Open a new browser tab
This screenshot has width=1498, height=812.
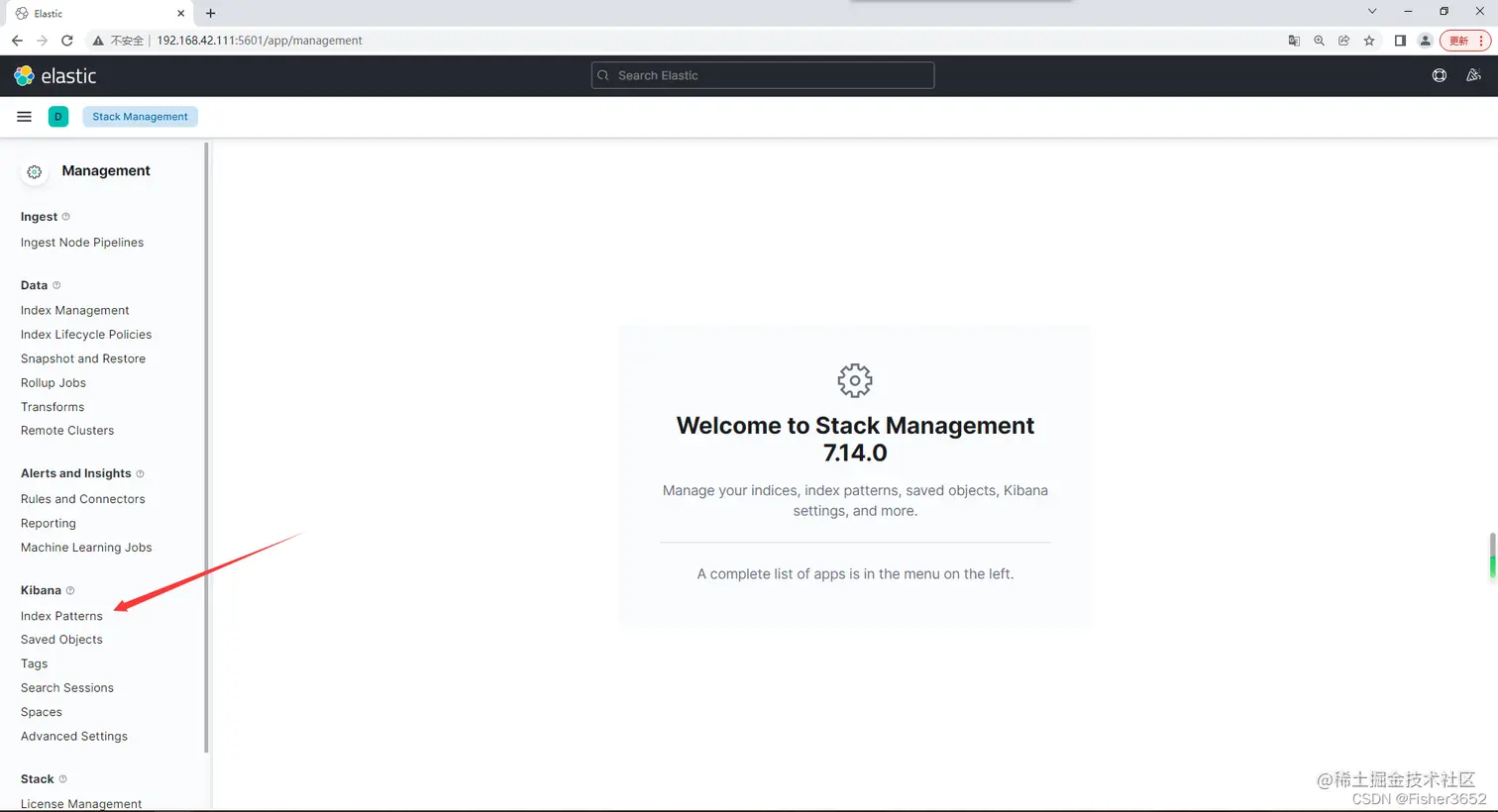(x=210, y=13)
